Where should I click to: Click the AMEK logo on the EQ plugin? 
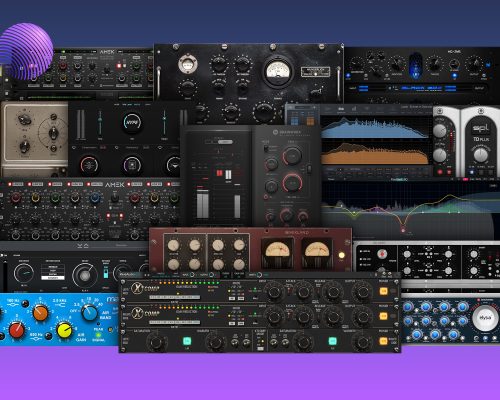click(x=115, y=185)
